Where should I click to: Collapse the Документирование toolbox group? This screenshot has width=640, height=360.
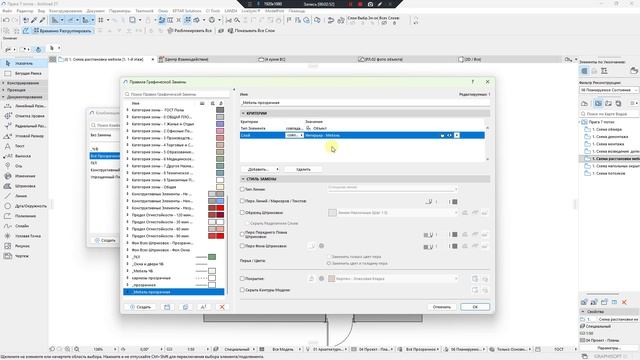click(24, 97)
